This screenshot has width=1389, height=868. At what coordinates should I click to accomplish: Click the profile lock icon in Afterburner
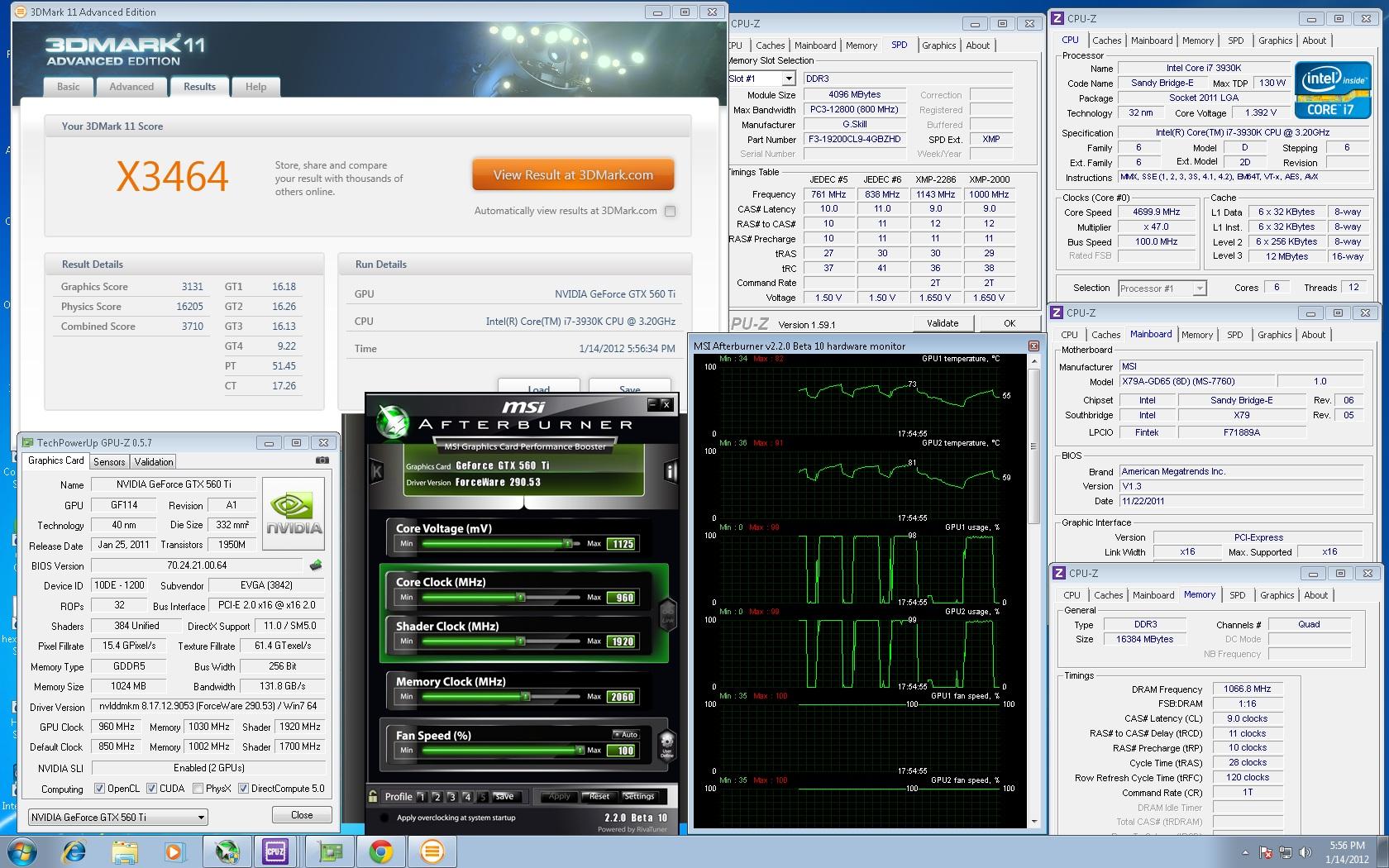point(374,796)
